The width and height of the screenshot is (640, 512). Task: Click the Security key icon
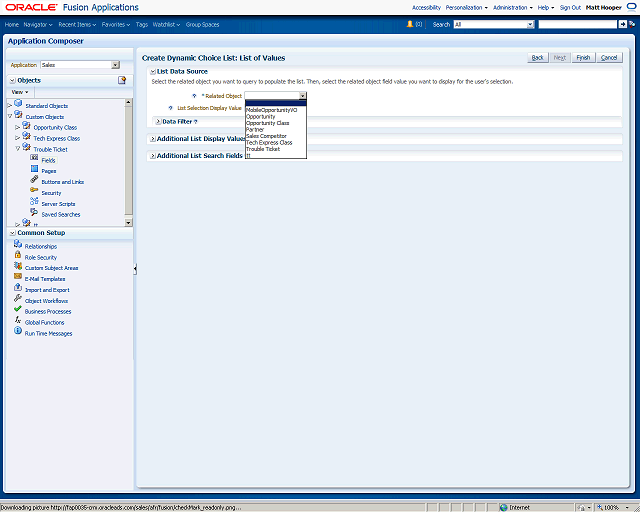34,190
